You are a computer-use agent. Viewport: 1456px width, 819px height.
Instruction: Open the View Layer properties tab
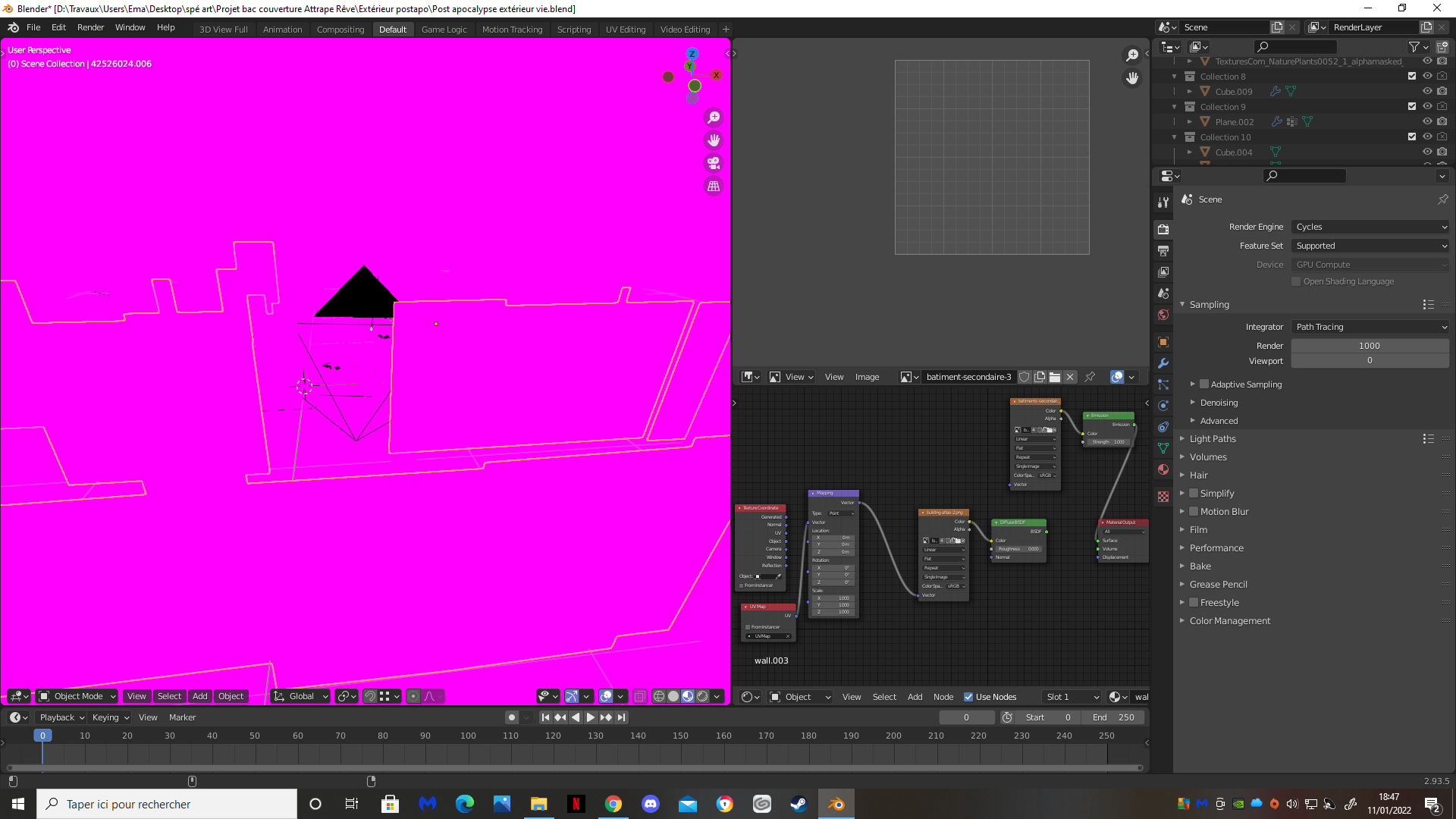click(x=1163, y=272)
